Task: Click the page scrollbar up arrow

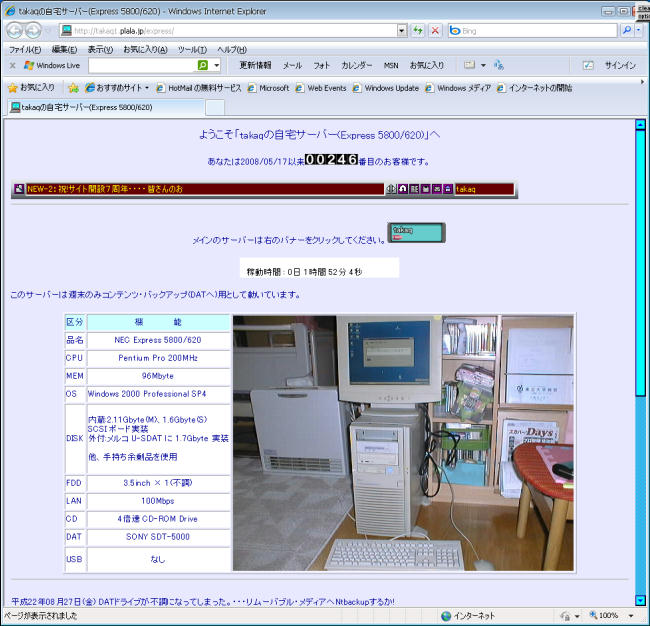Action: 640,124
